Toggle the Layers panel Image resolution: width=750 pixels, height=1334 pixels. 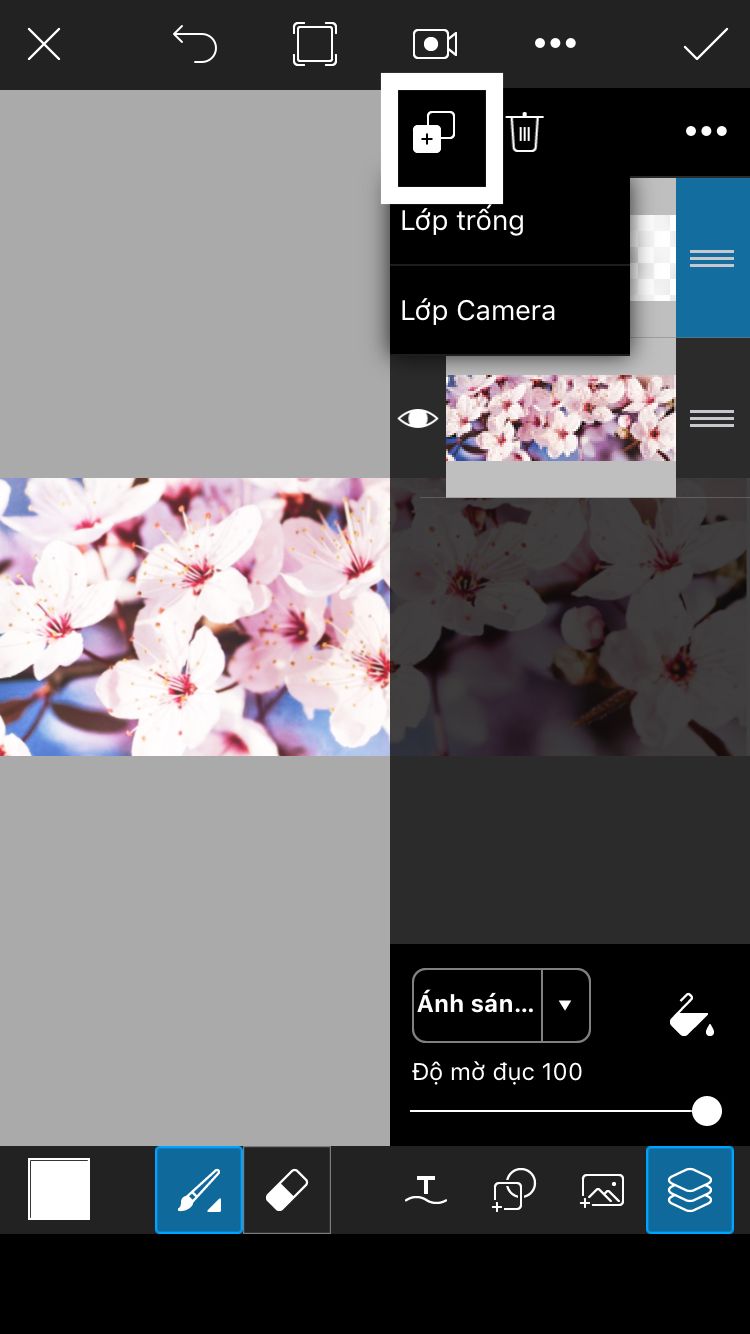coord(690,1190)
